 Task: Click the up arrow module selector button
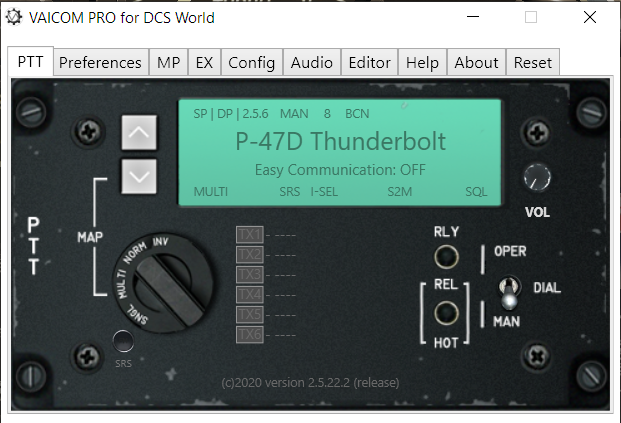pyautogui.click(x=139, y=133)
